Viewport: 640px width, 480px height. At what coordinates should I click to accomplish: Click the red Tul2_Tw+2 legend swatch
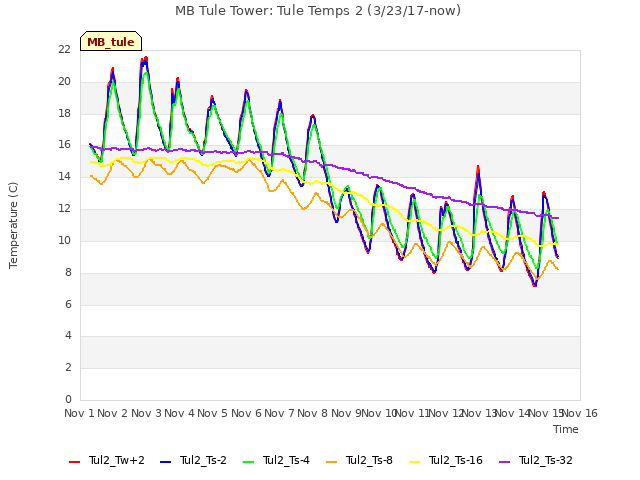tap(74, 462)
